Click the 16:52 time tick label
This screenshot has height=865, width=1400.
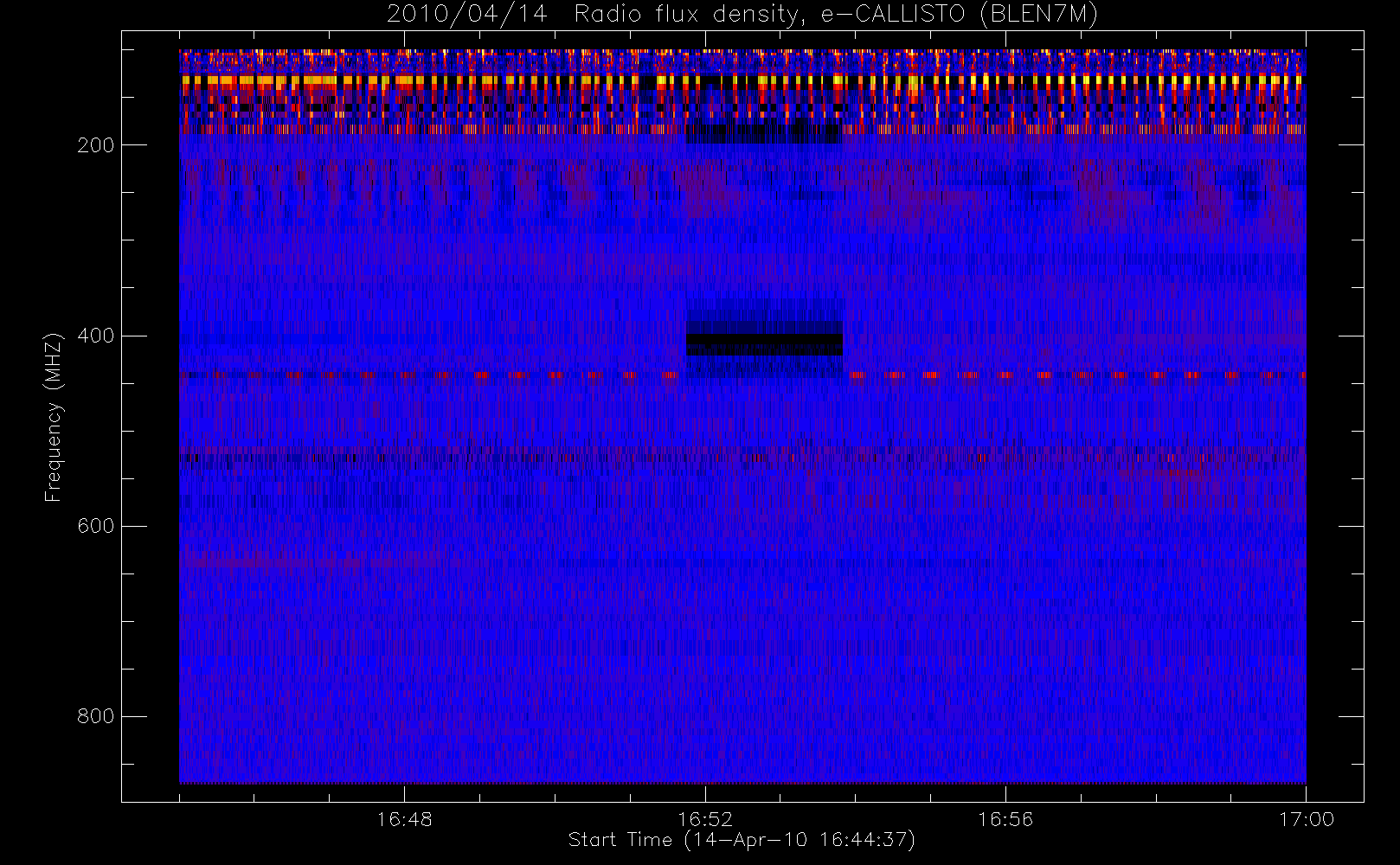click(x=704, y=819)
